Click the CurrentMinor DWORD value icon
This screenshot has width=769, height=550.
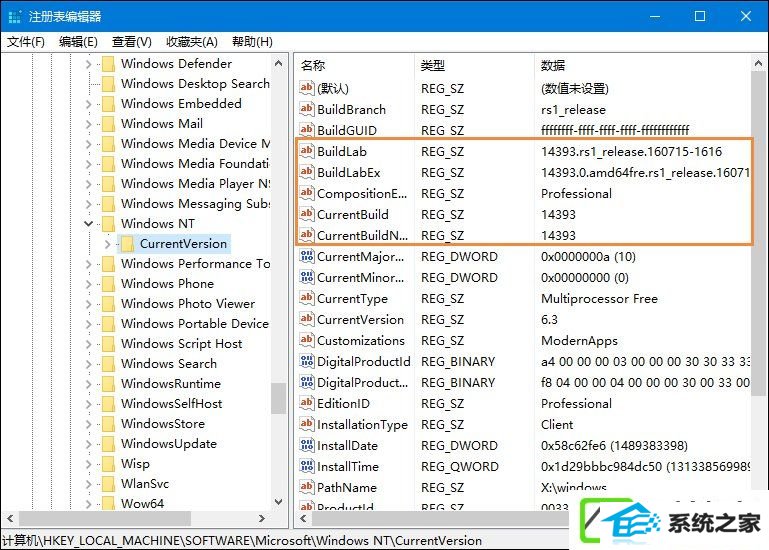307,277
